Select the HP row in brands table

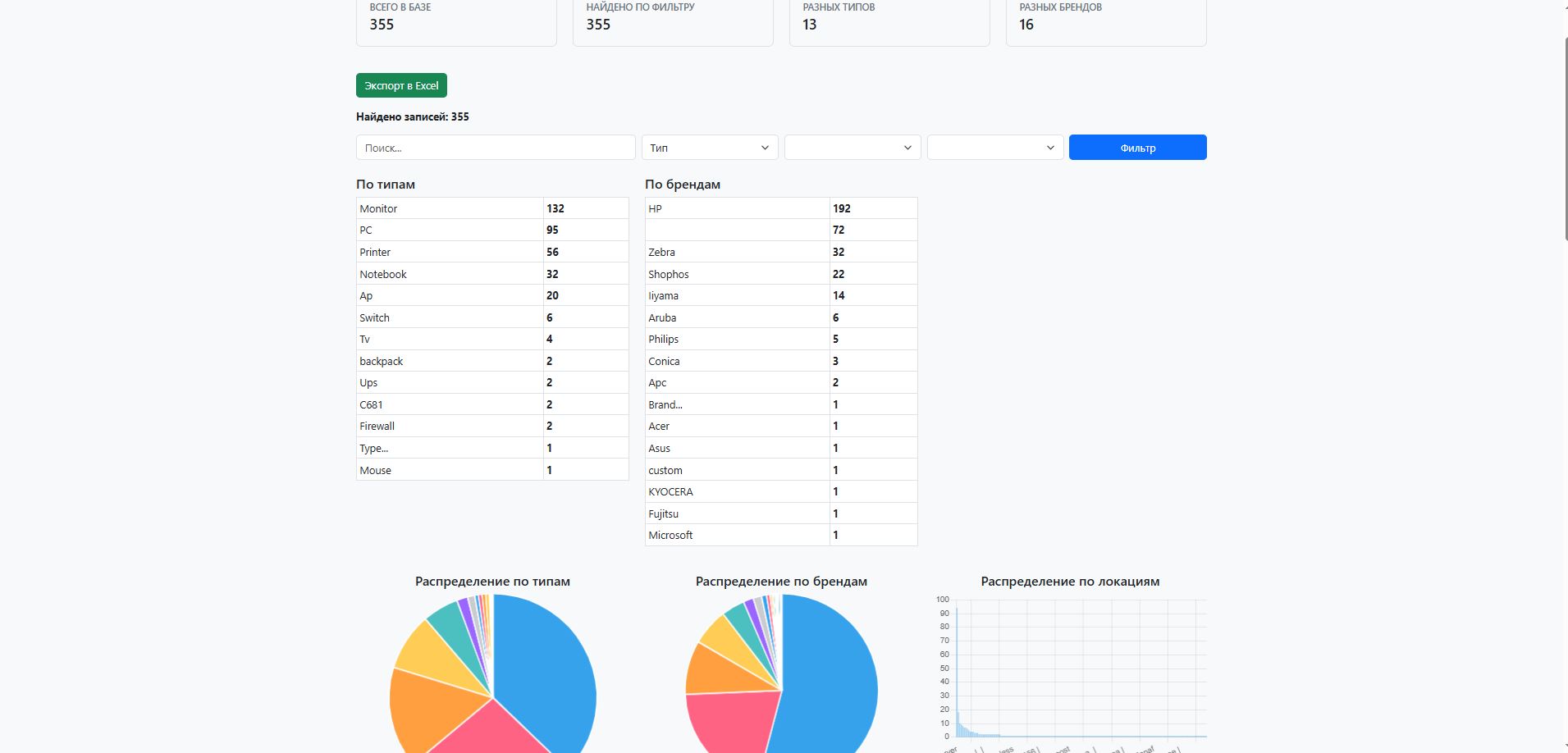pos(781,208)
